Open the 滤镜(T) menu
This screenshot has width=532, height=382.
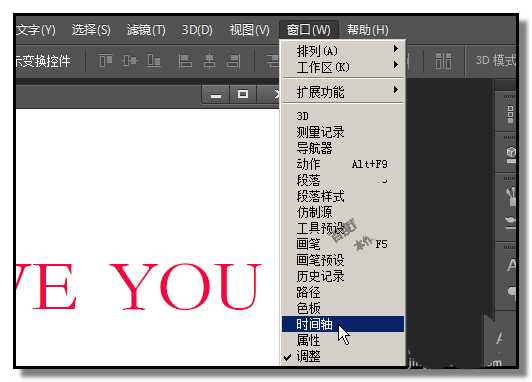146,30
